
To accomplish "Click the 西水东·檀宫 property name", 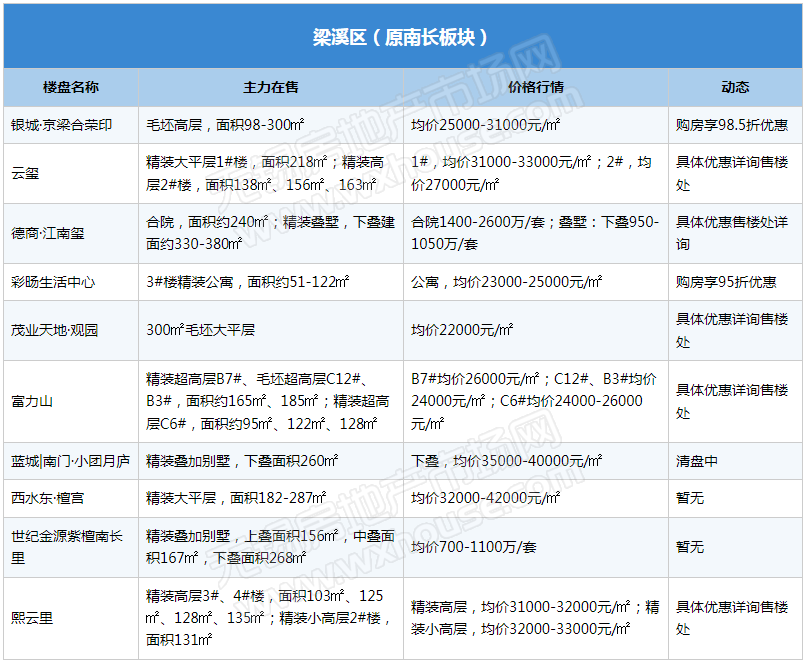I will 48,497.
